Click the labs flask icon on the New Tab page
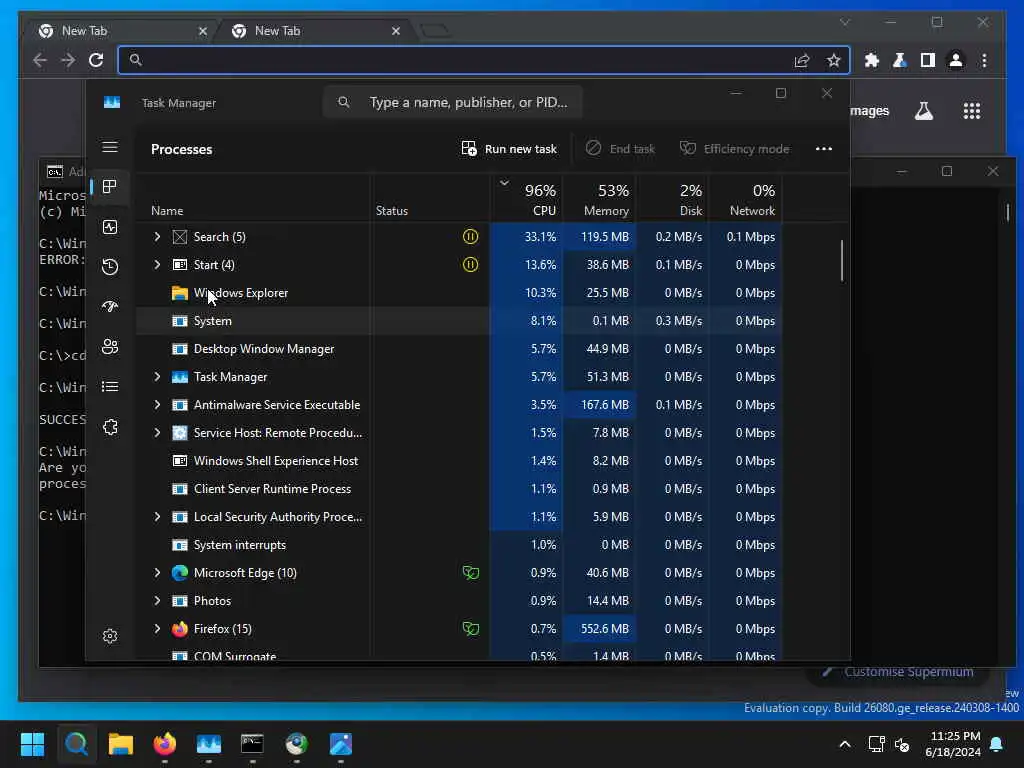Screen dimensions: 1024x768 pos(923,111)
